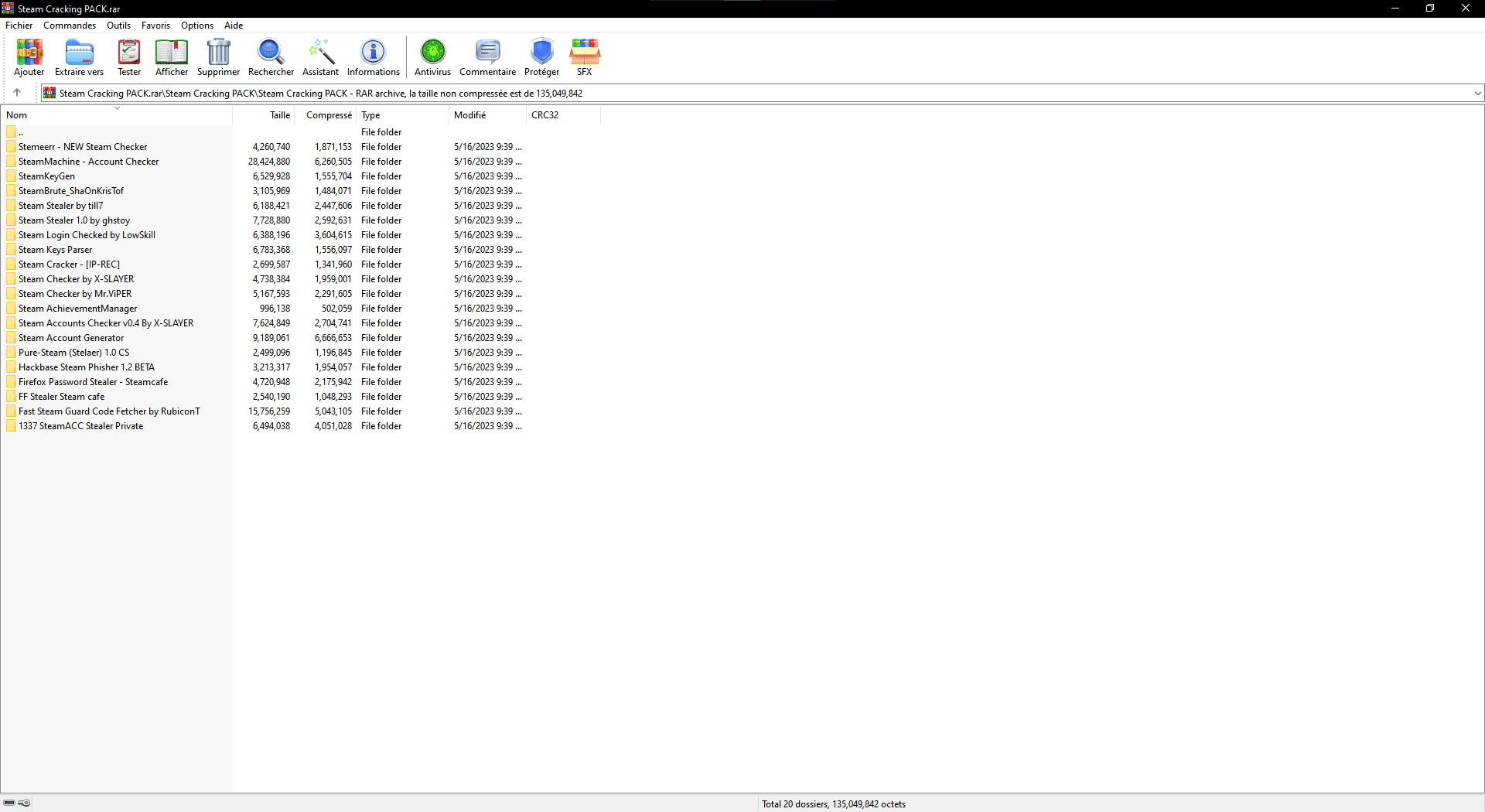Select 'SteamBrute_ShaOnKrisTof' folder name
Image resolution: width=1485 pixels, height=812 pixels.
pos(71,191)
